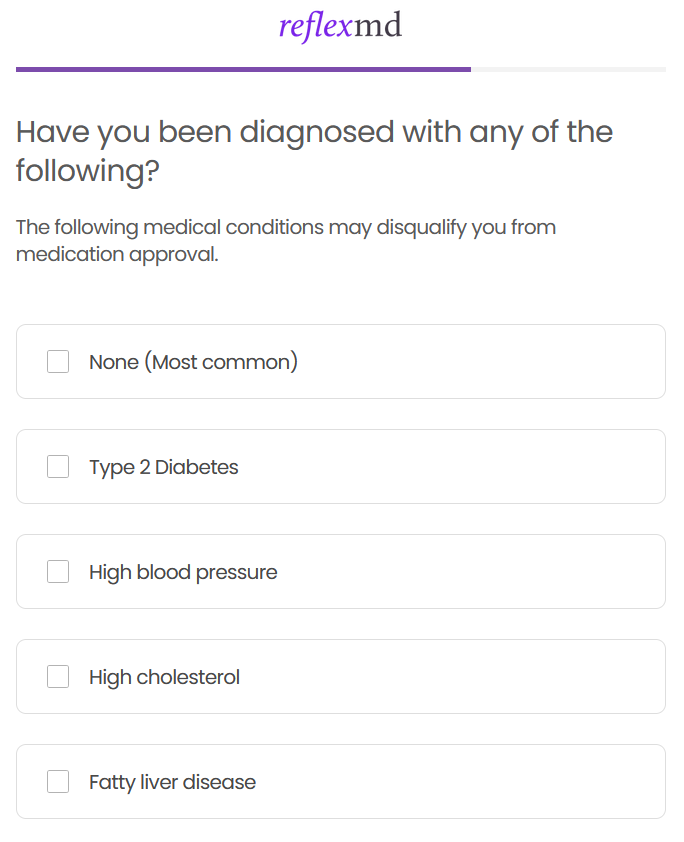
Task: Click the reflexmd logo
Action: coord(340,26)
